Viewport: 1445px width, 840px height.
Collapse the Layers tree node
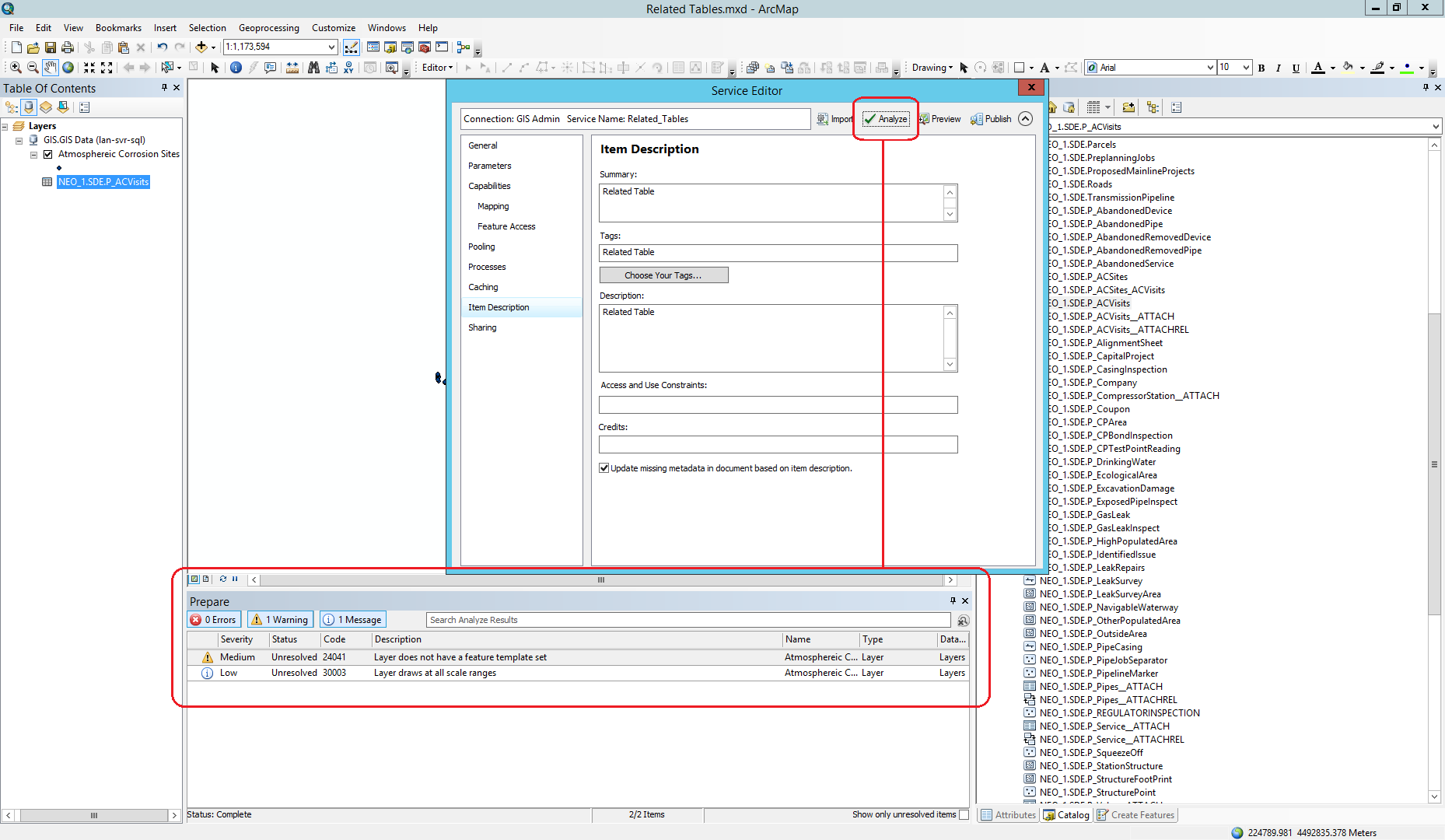5,126
